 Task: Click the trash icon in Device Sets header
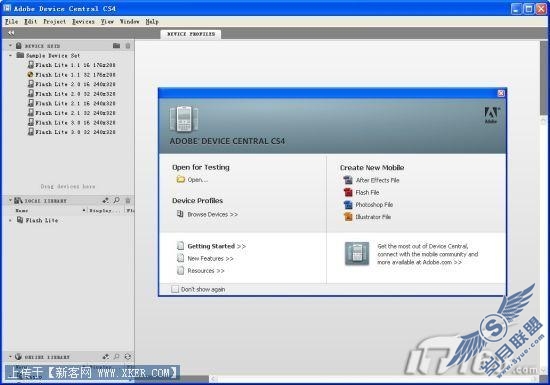coord(128,46)
